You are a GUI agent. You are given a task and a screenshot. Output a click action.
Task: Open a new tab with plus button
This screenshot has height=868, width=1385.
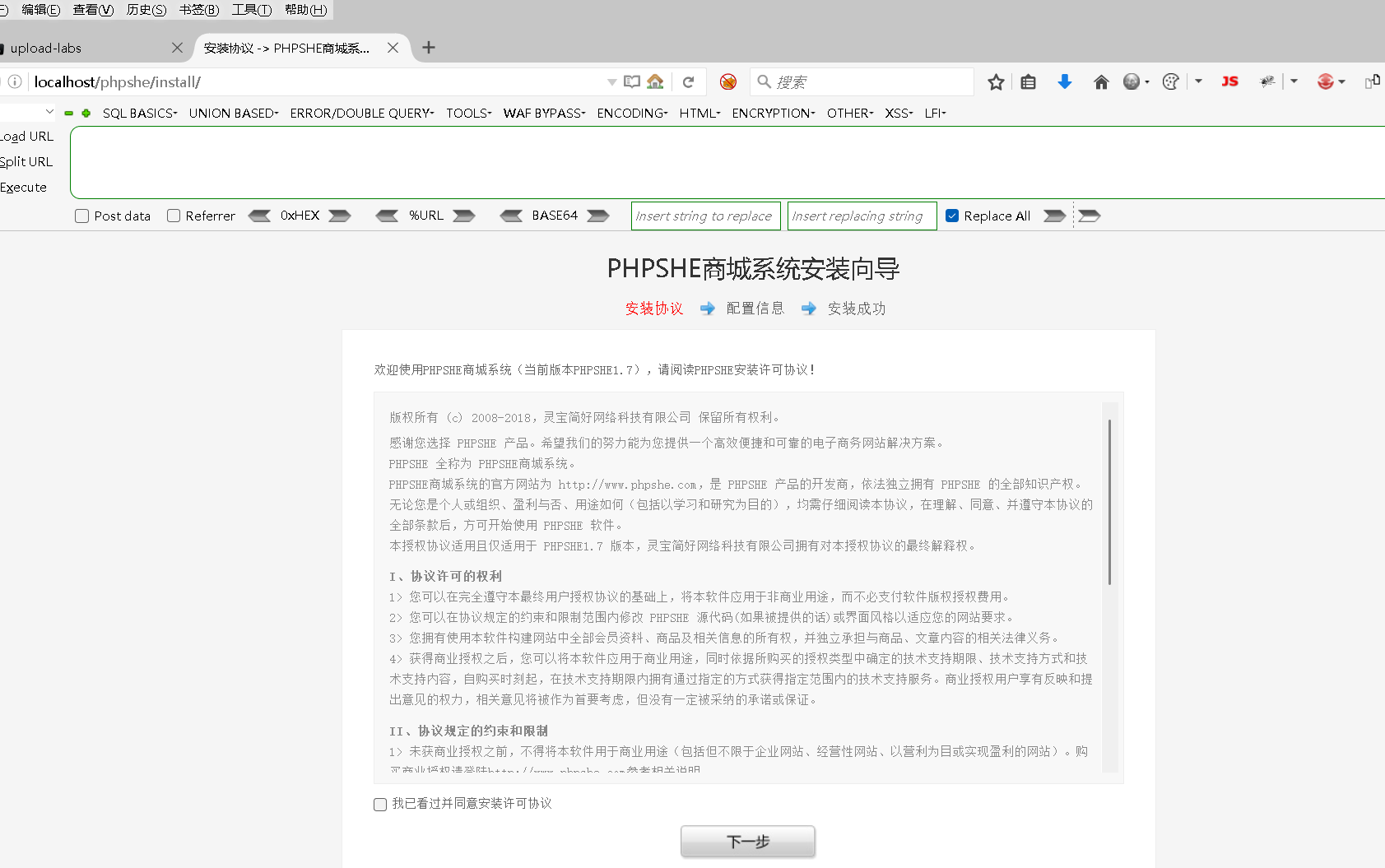click(x=428, y=48)
